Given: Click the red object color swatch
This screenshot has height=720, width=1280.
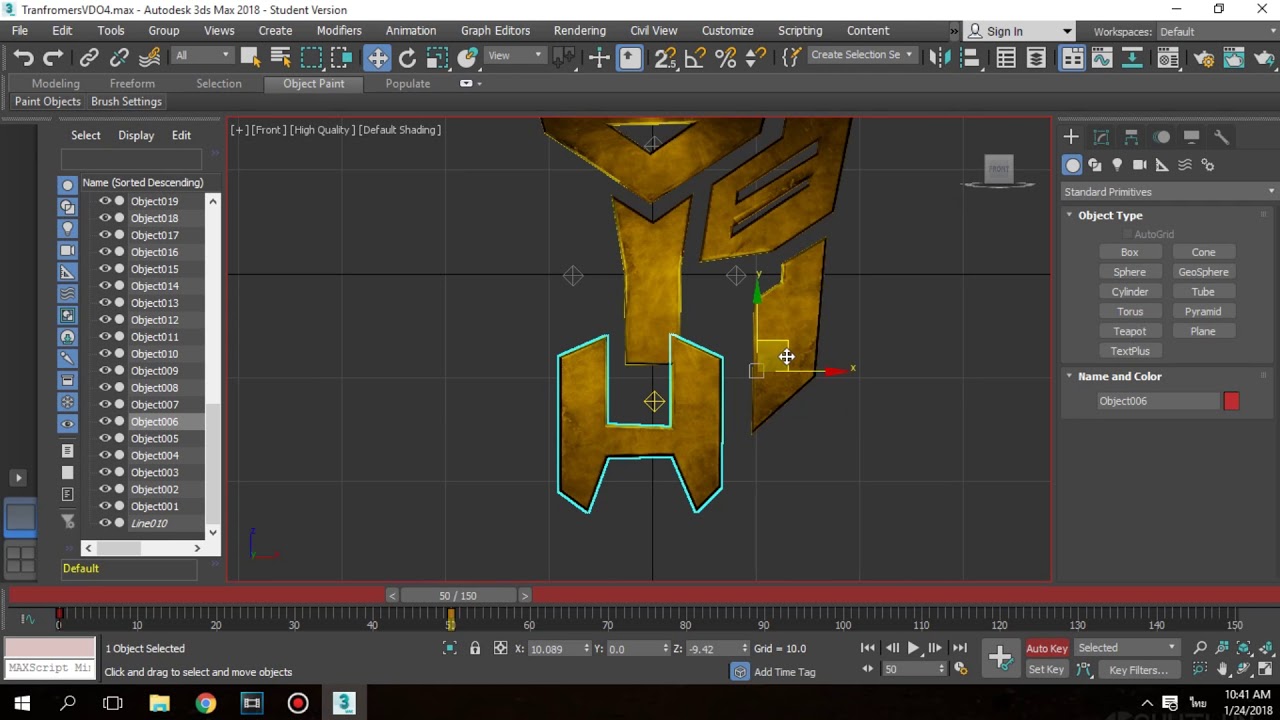Looking at the screenshot, I should (x=1231, y=401).
